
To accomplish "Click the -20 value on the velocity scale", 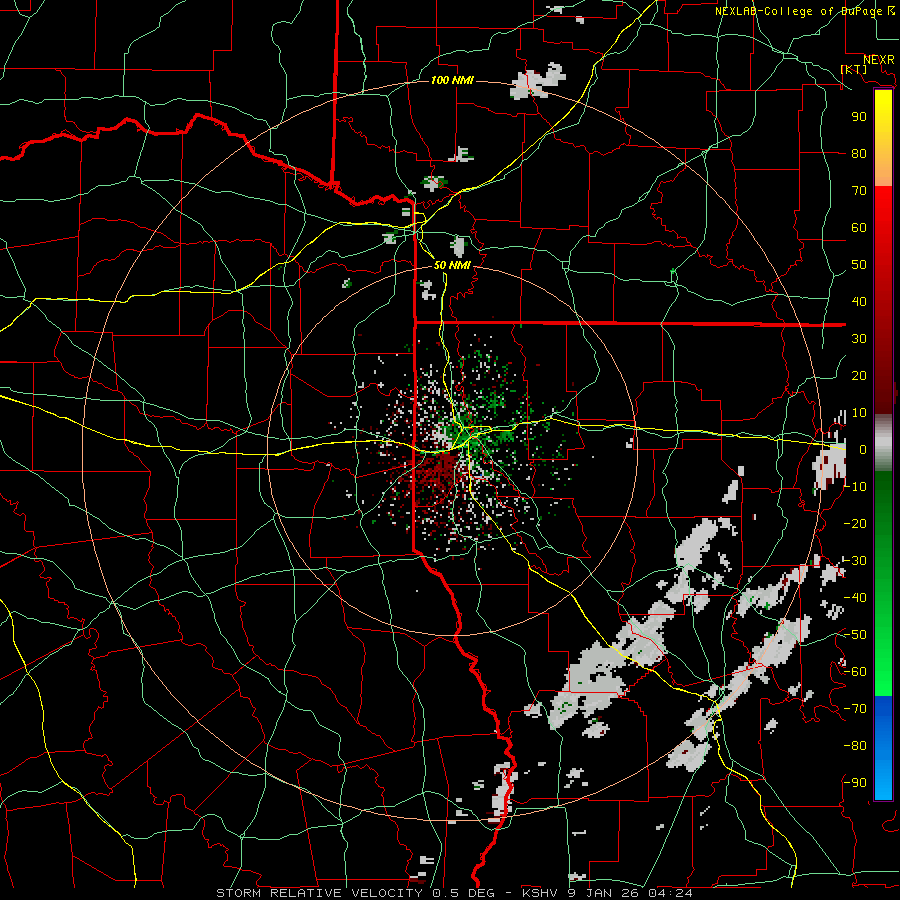I will click(x=855, y=523).
